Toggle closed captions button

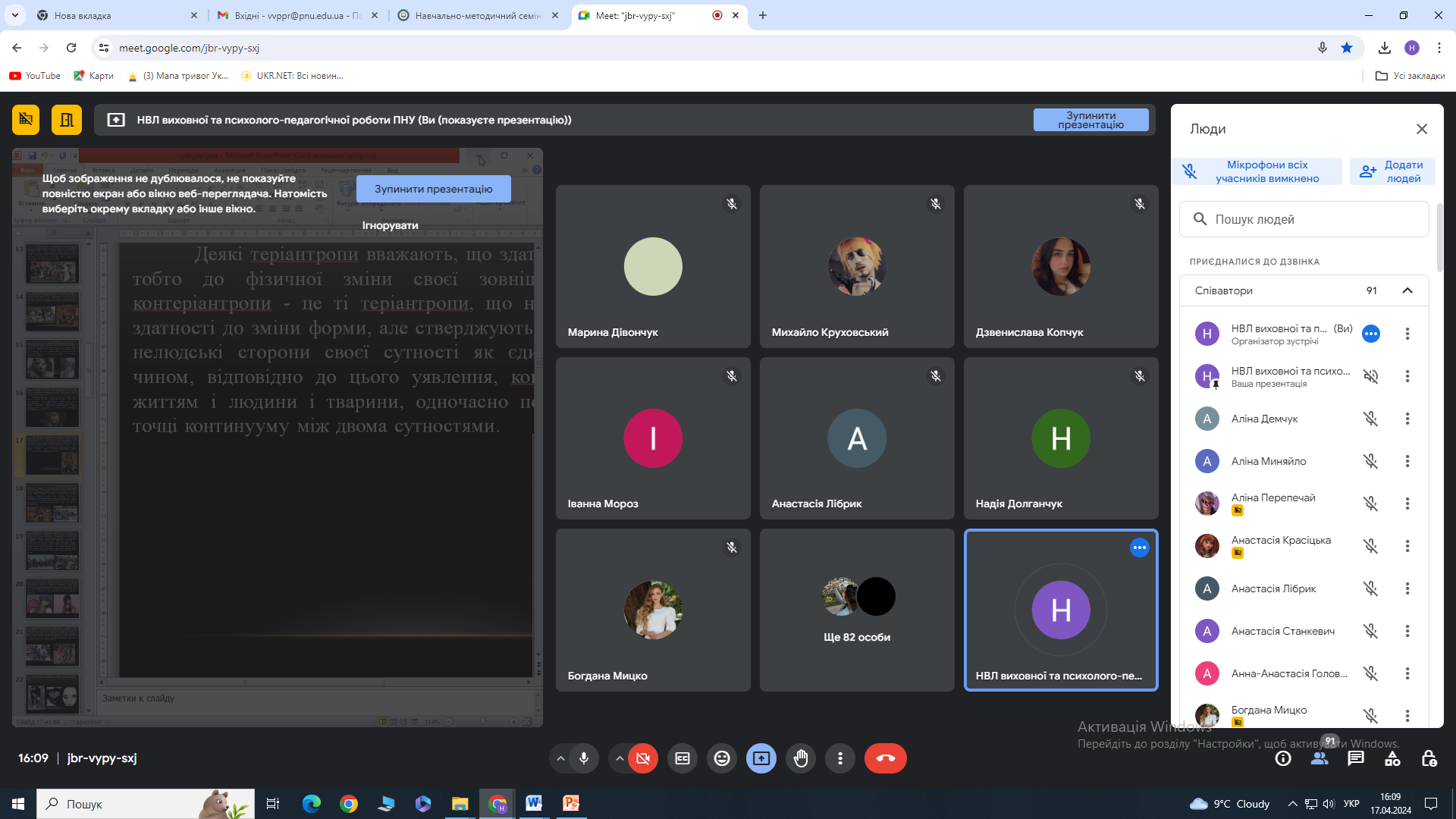pyautogui.click(x=682, y=758)
